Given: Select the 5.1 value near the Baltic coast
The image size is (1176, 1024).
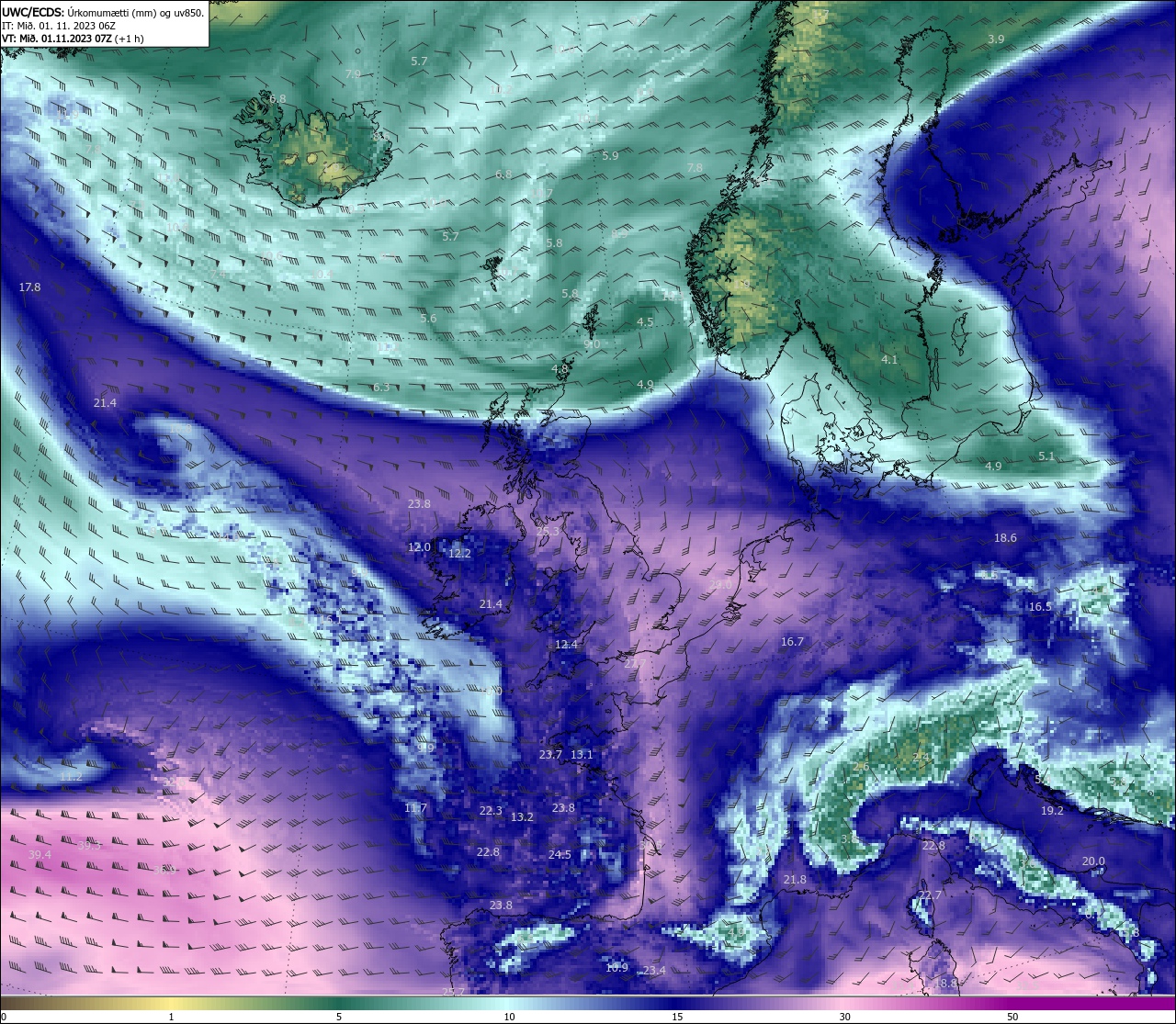Looking at the screenshot, I should 1047,456.
